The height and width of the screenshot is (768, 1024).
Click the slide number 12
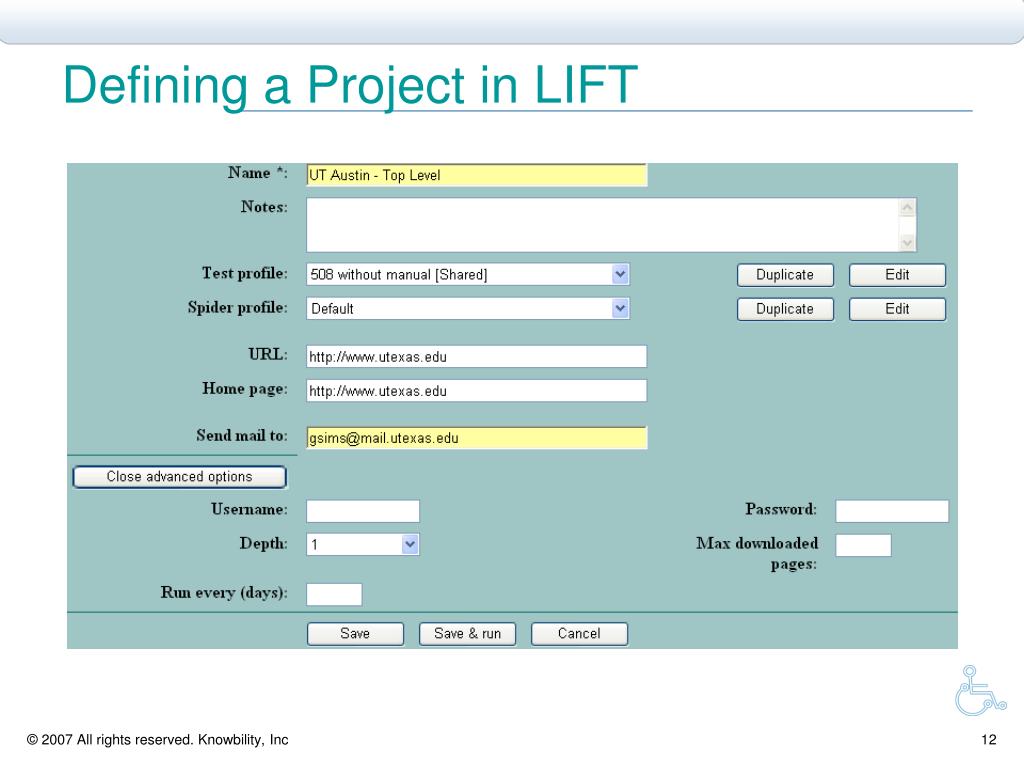[x=989, y=740]
